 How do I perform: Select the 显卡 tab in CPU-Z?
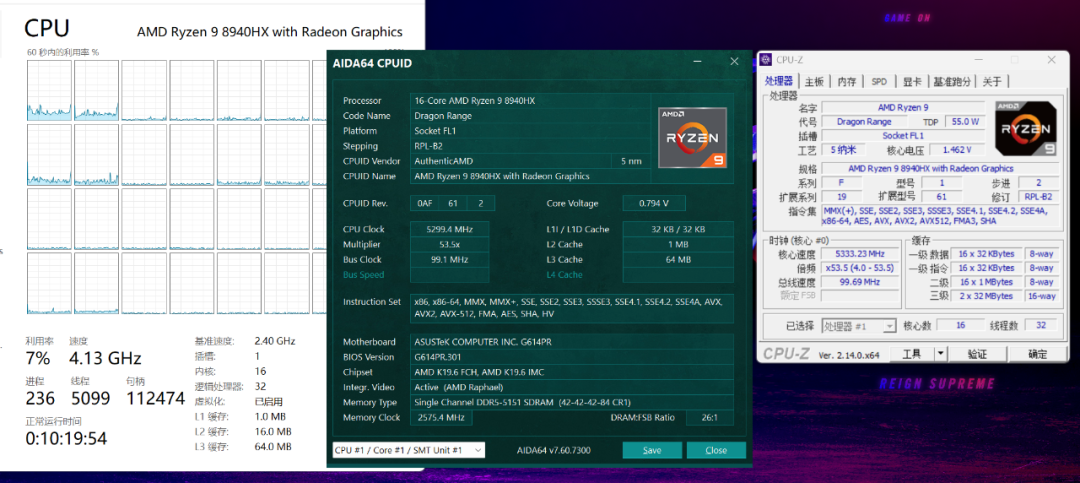(x=912, y=81)
